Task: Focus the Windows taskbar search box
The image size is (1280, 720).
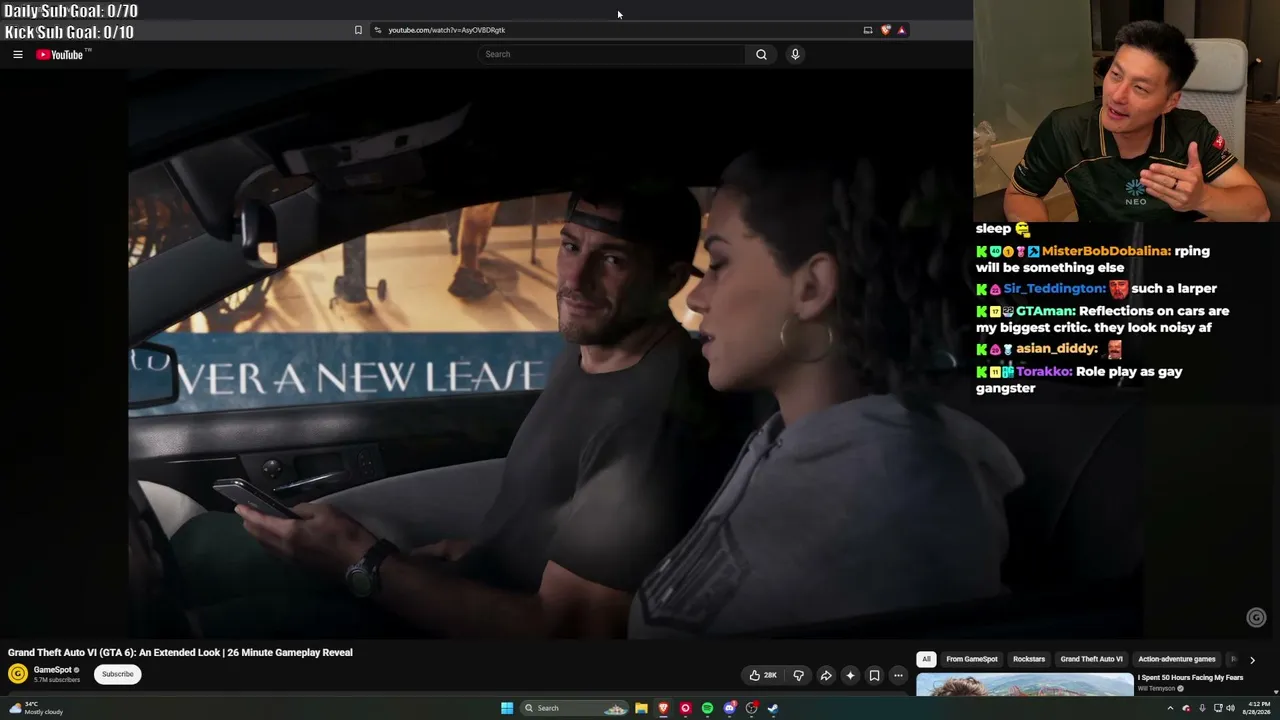Action: tap(574, 708)
